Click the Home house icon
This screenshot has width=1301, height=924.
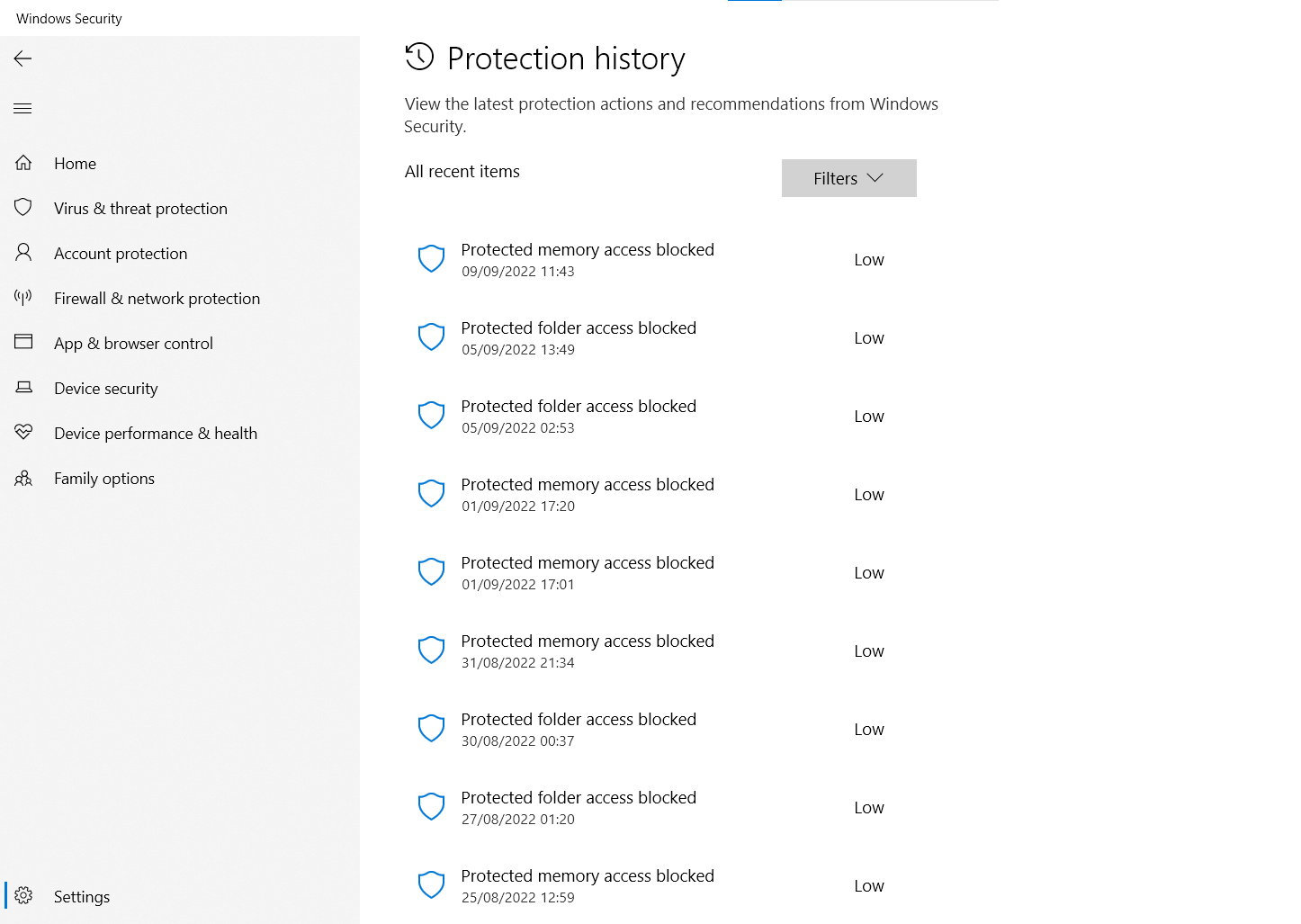point(23,163)
